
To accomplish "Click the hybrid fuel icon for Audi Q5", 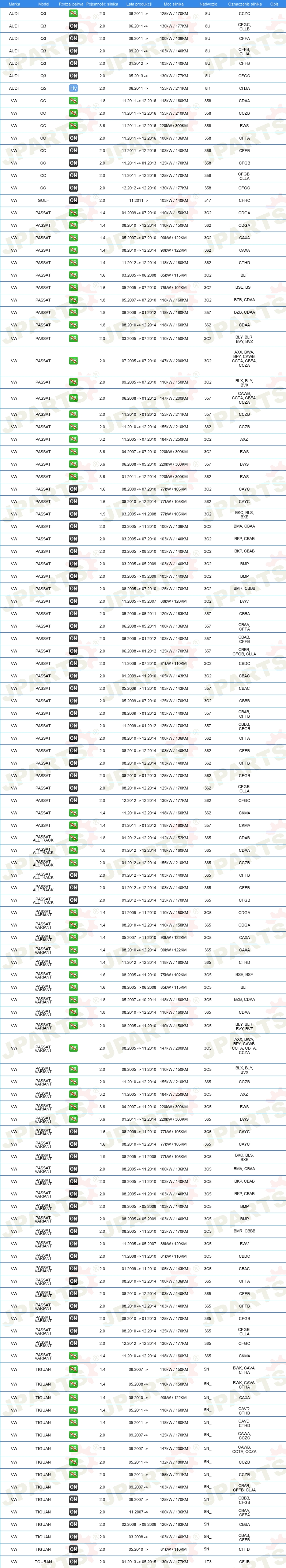I will coord(74,88).
